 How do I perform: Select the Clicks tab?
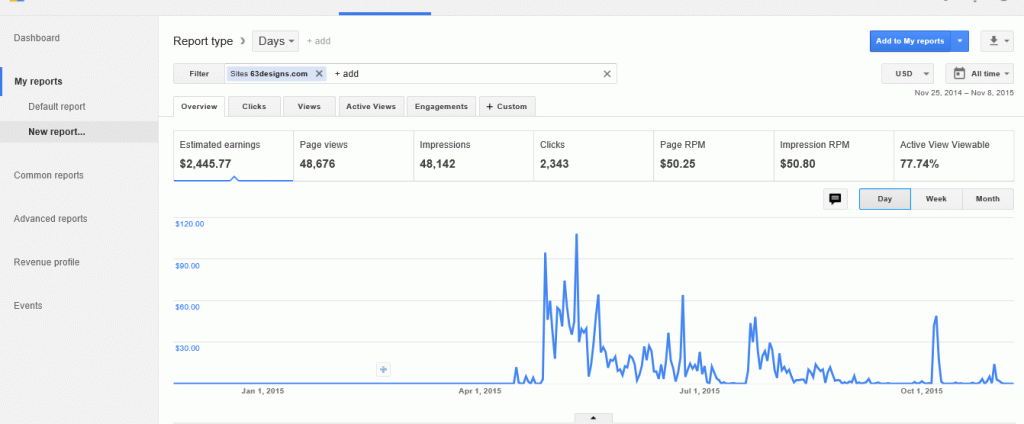254,106
